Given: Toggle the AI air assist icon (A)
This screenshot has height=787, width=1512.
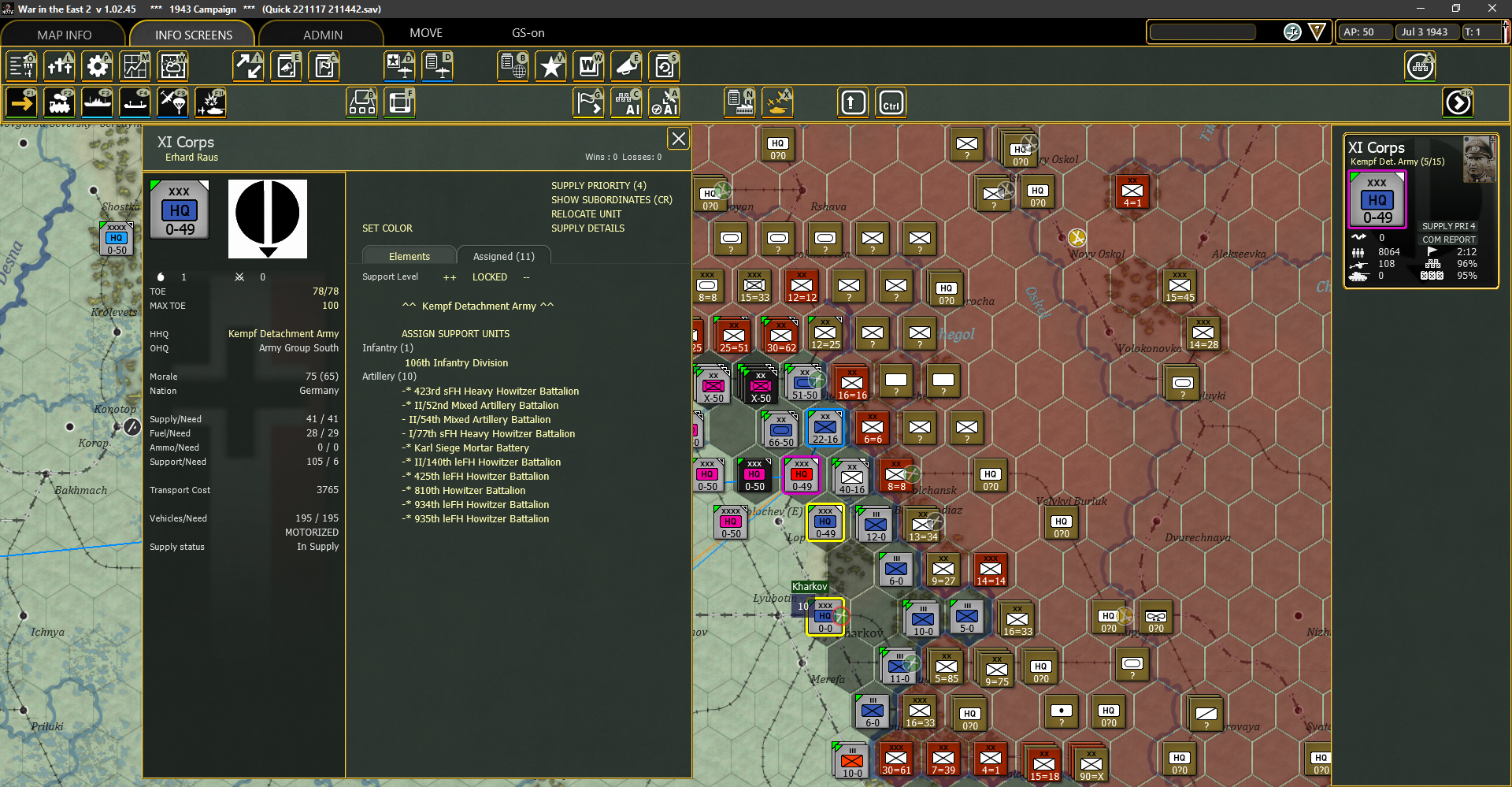Looking at the screenshot, I should pos(664,102).
